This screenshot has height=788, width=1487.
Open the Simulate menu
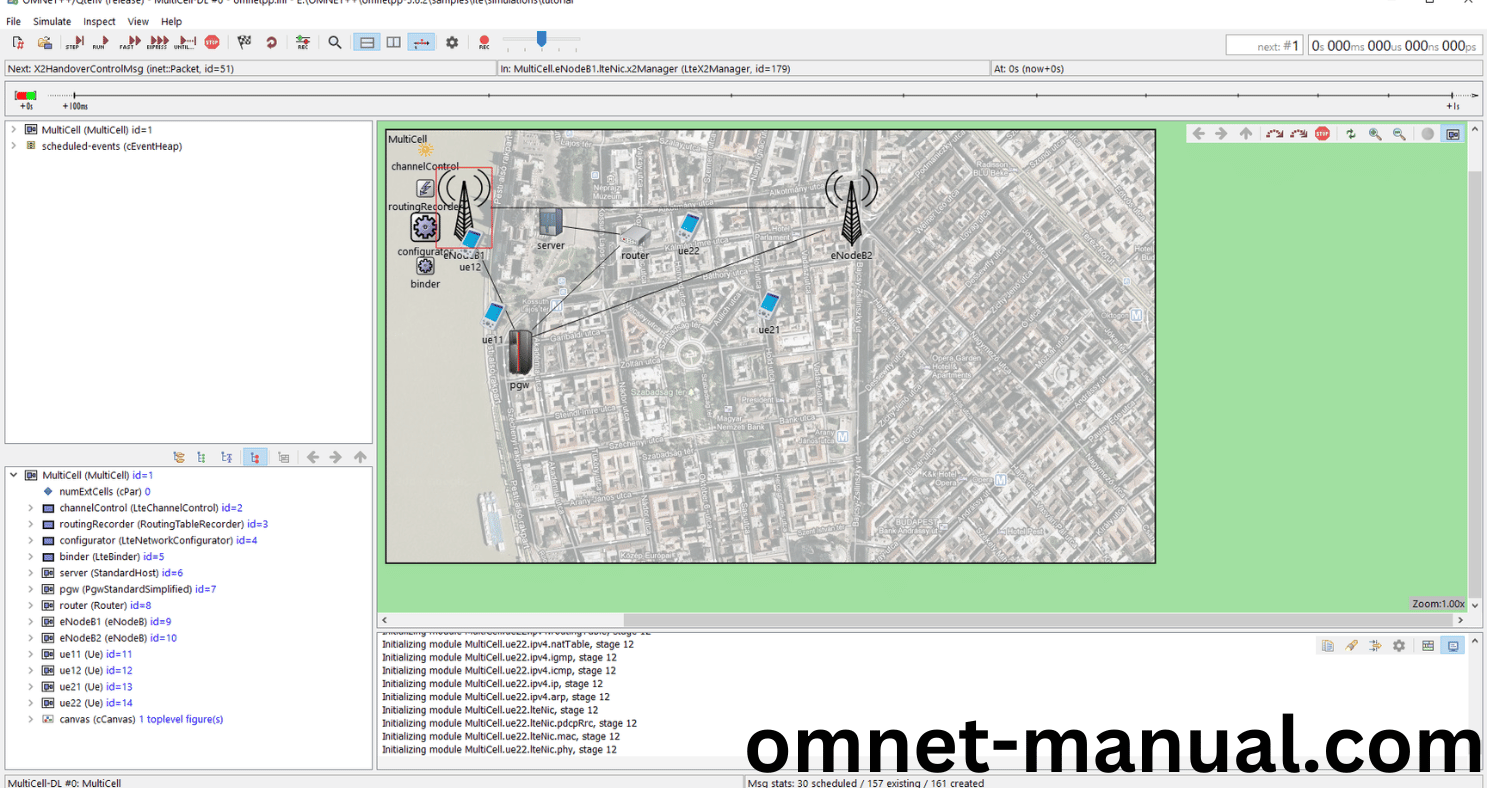52,21
